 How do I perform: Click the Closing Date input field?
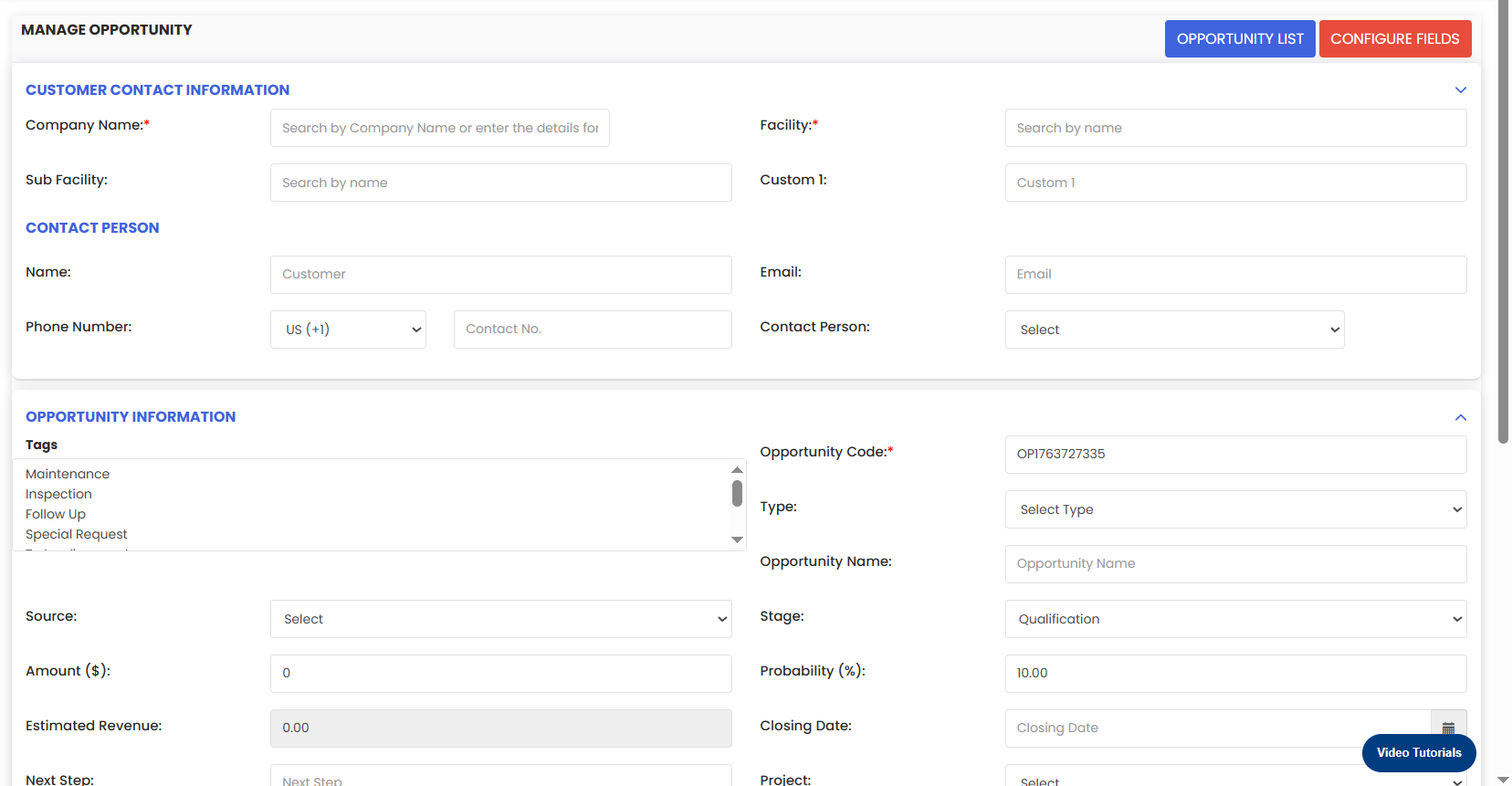[1218, 728]
